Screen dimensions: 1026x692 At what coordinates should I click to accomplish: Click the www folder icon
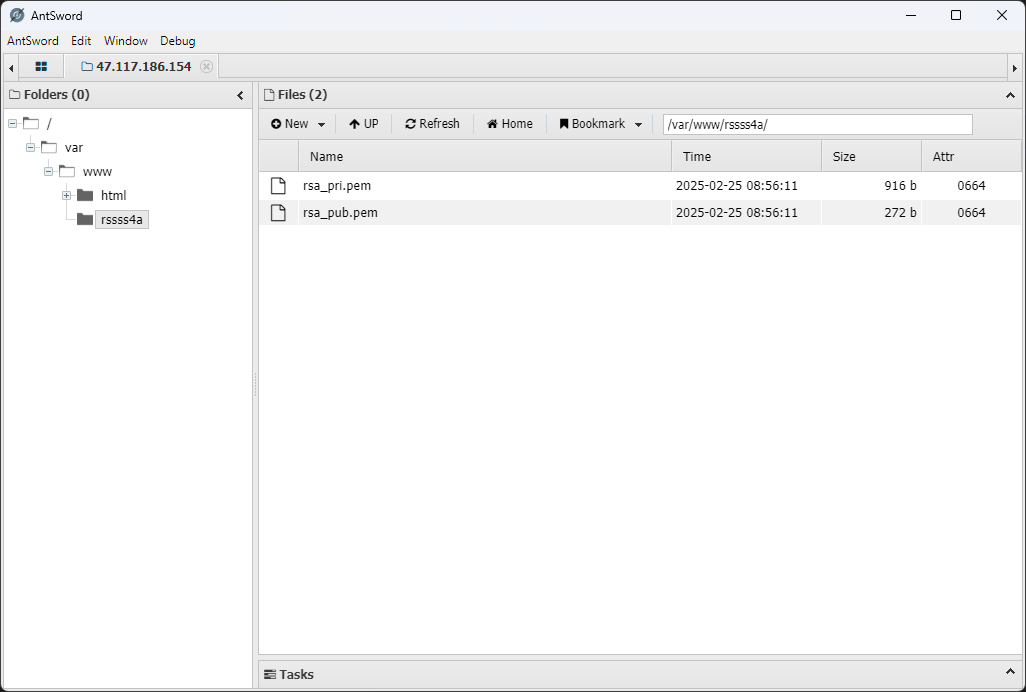pos(67,171)
